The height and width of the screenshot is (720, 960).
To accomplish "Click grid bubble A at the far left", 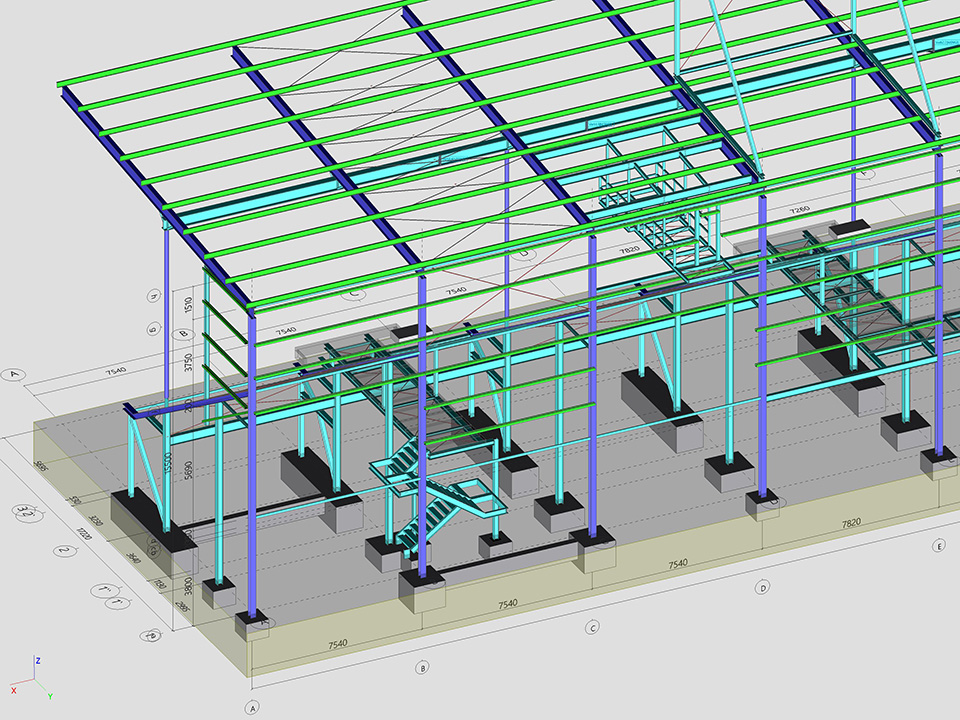I will 14,375.
